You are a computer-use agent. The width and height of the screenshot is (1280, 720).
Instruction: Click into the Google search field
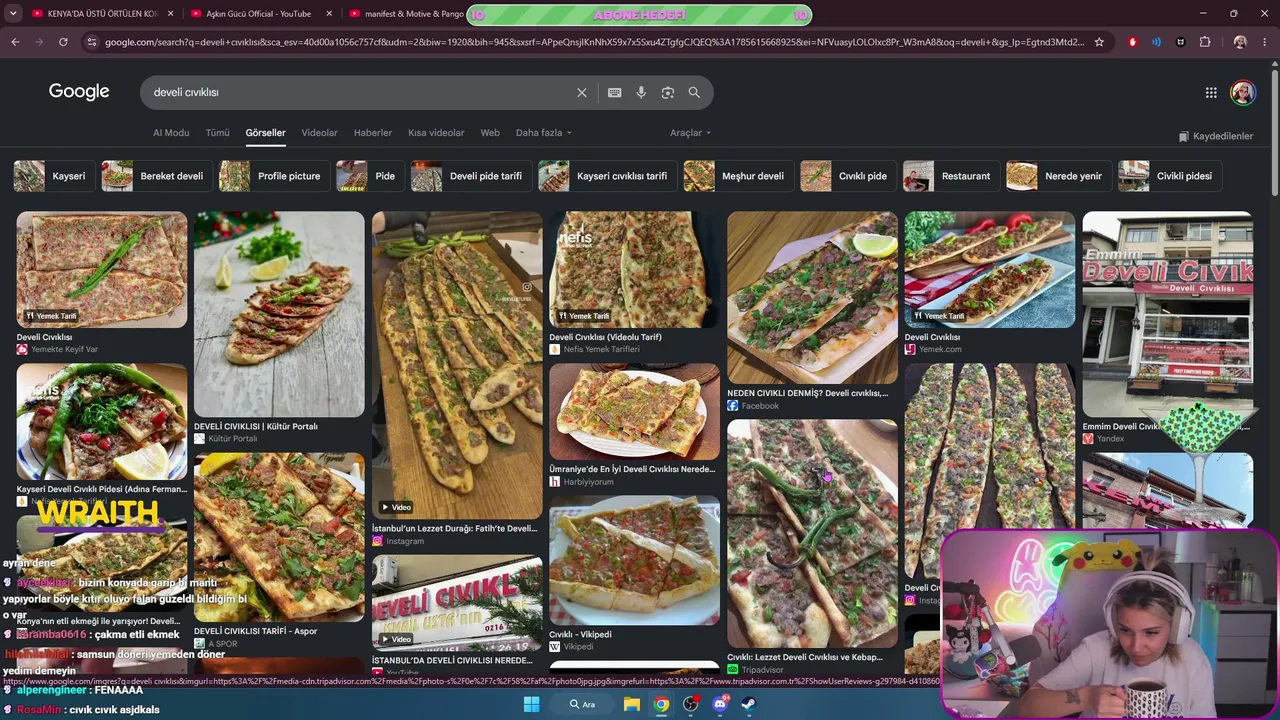pyautogui.click(x=360, y=92)
